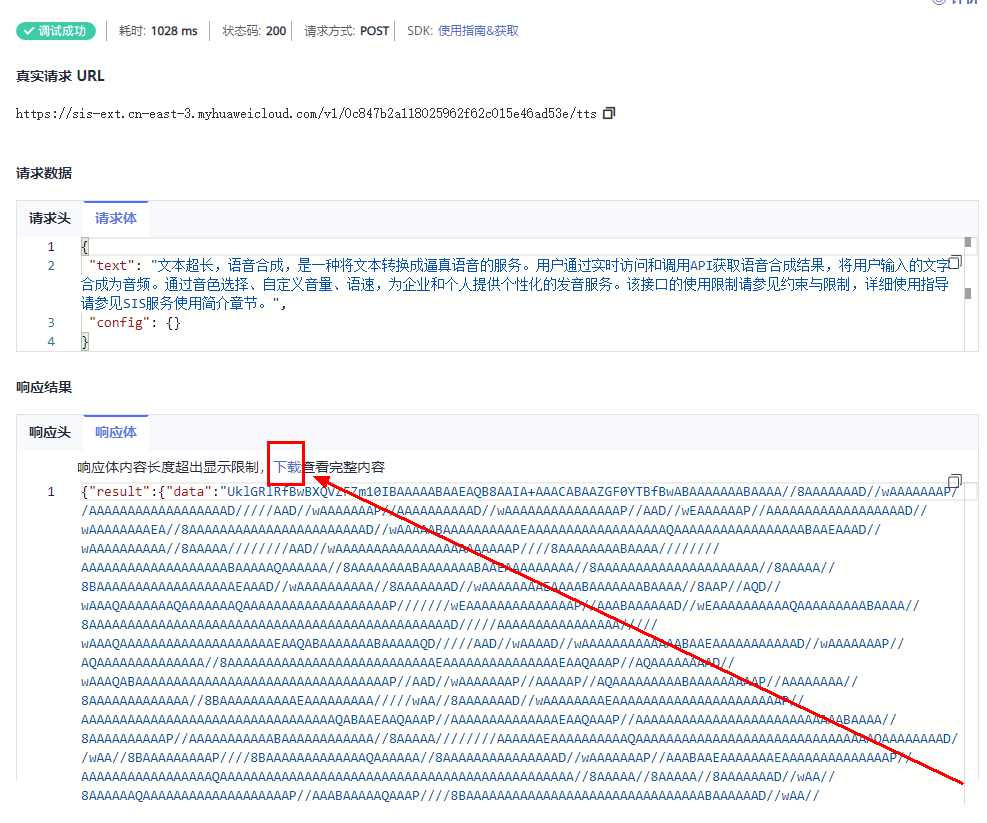987x823 pixels.
Task: Click the 状态码 200 label
Action: click(x=254, y=31)
